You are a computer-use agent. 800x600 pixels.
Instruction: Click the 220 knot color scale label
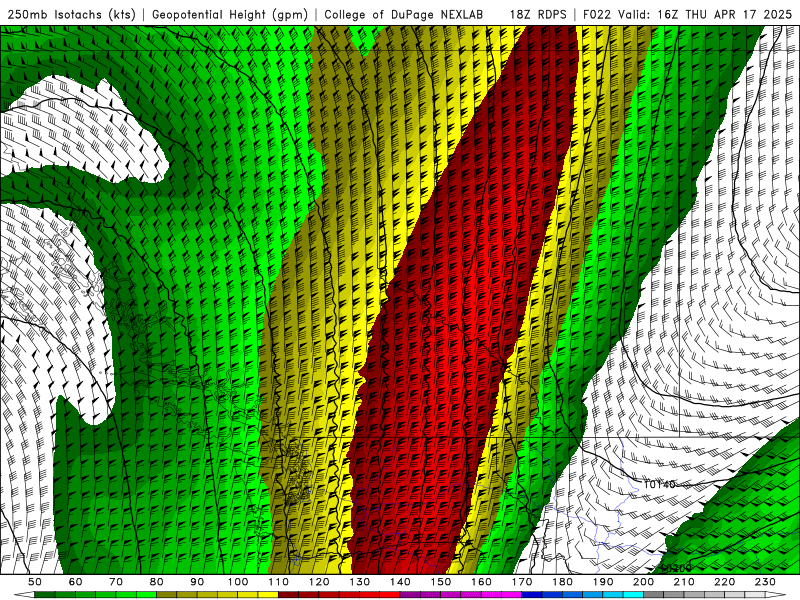[725, 582]
